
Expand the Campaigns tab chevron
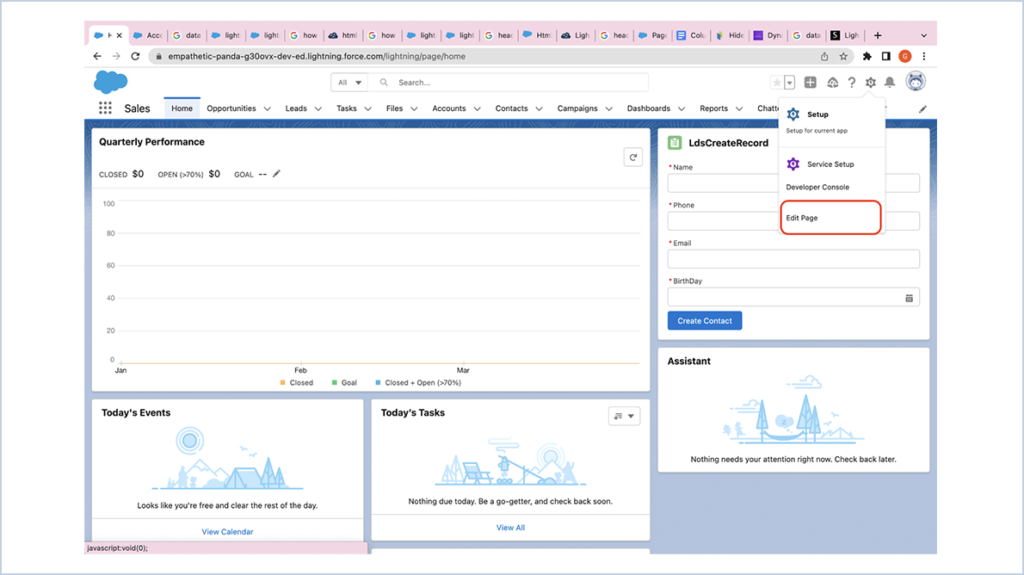click(609, 109)
